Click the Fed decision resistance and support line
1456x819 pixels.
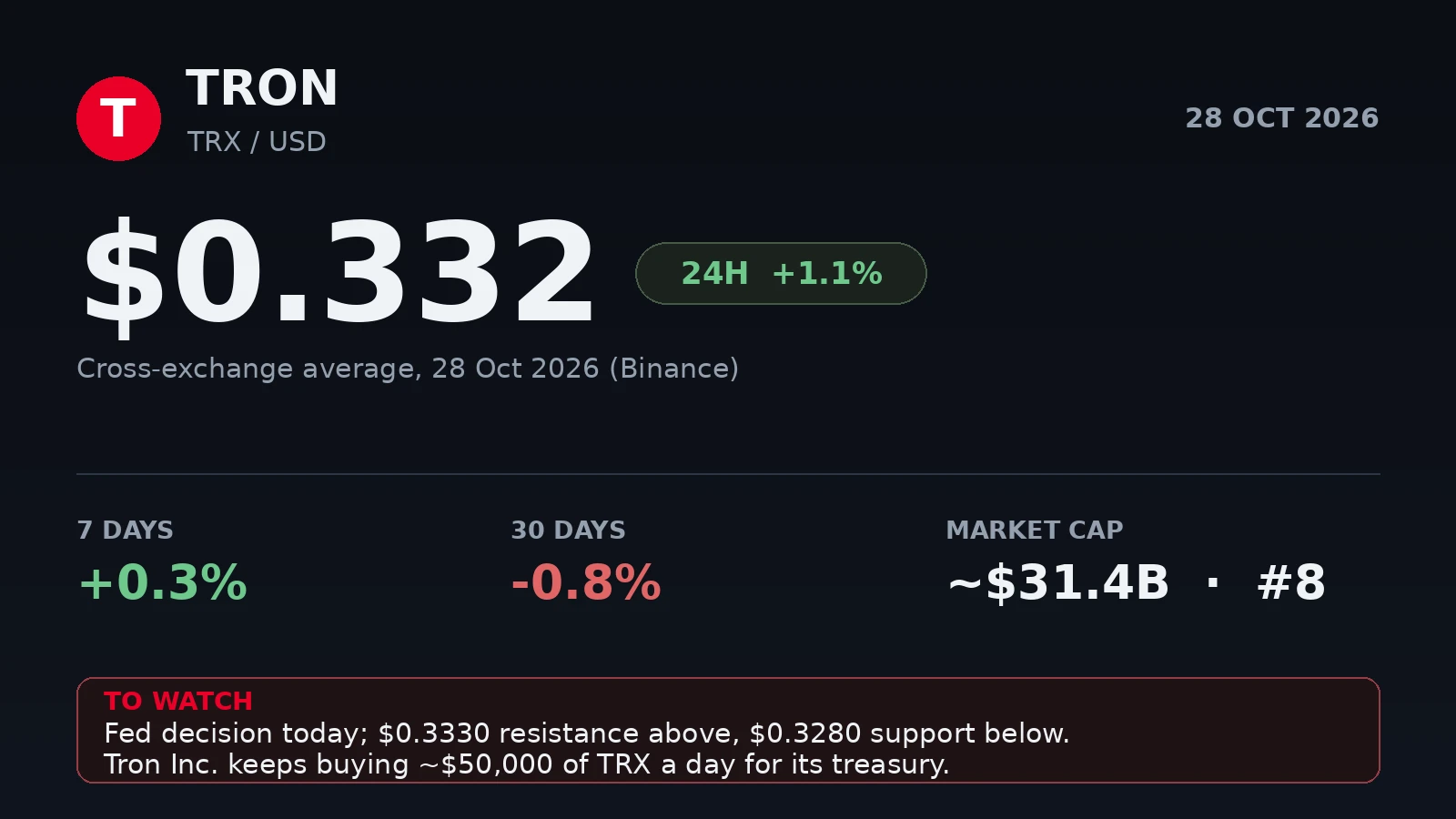click(x=587, y=733)
